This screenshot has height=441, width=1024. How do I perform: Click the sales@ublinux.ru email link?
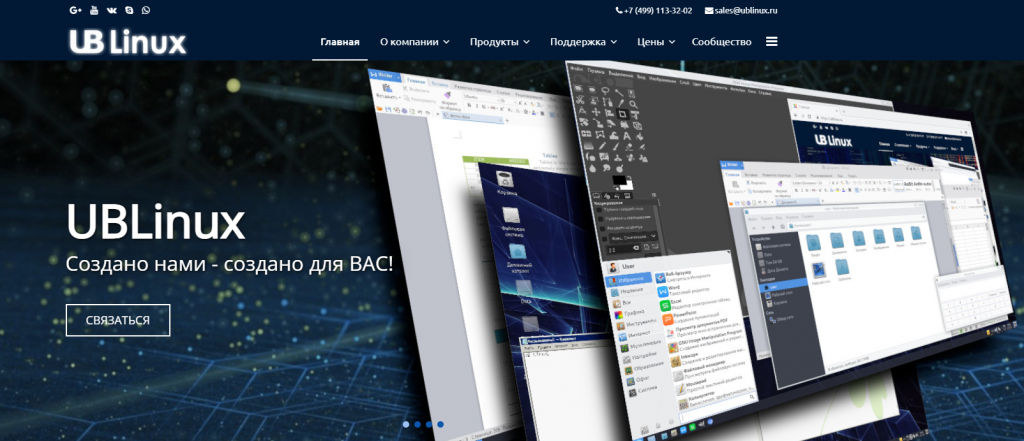[741, 10]
